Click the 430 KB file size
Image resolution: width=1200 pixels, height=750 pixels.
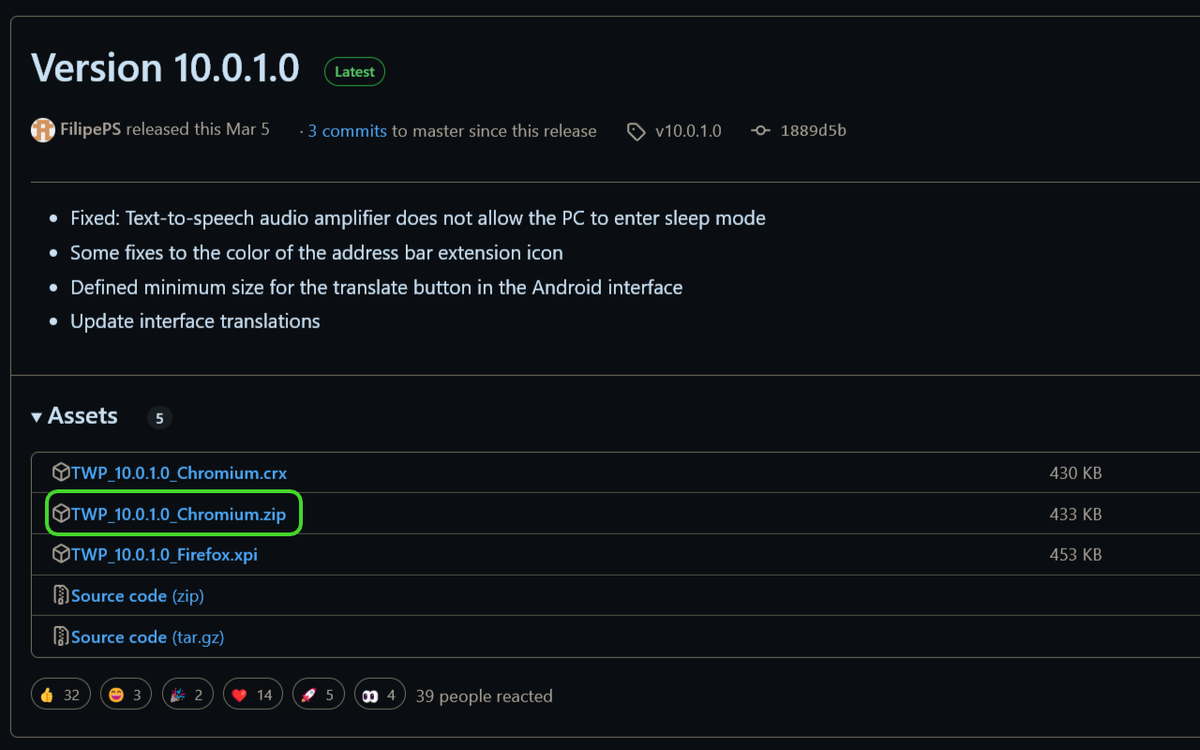pos(1075,473)
